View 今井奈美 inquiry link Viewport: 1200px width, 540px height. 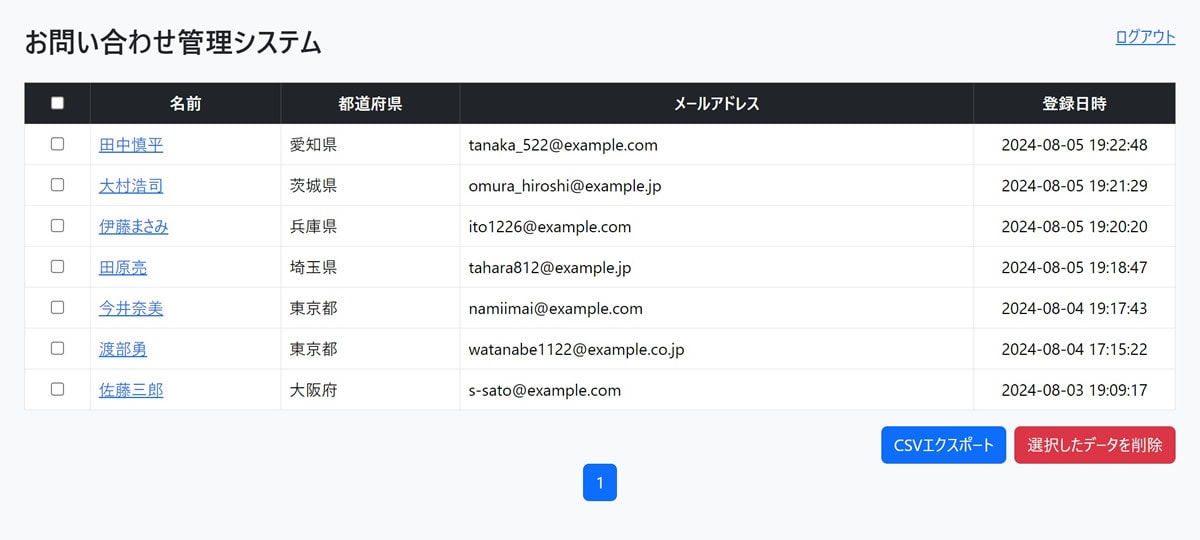click(x=131, y=308)
